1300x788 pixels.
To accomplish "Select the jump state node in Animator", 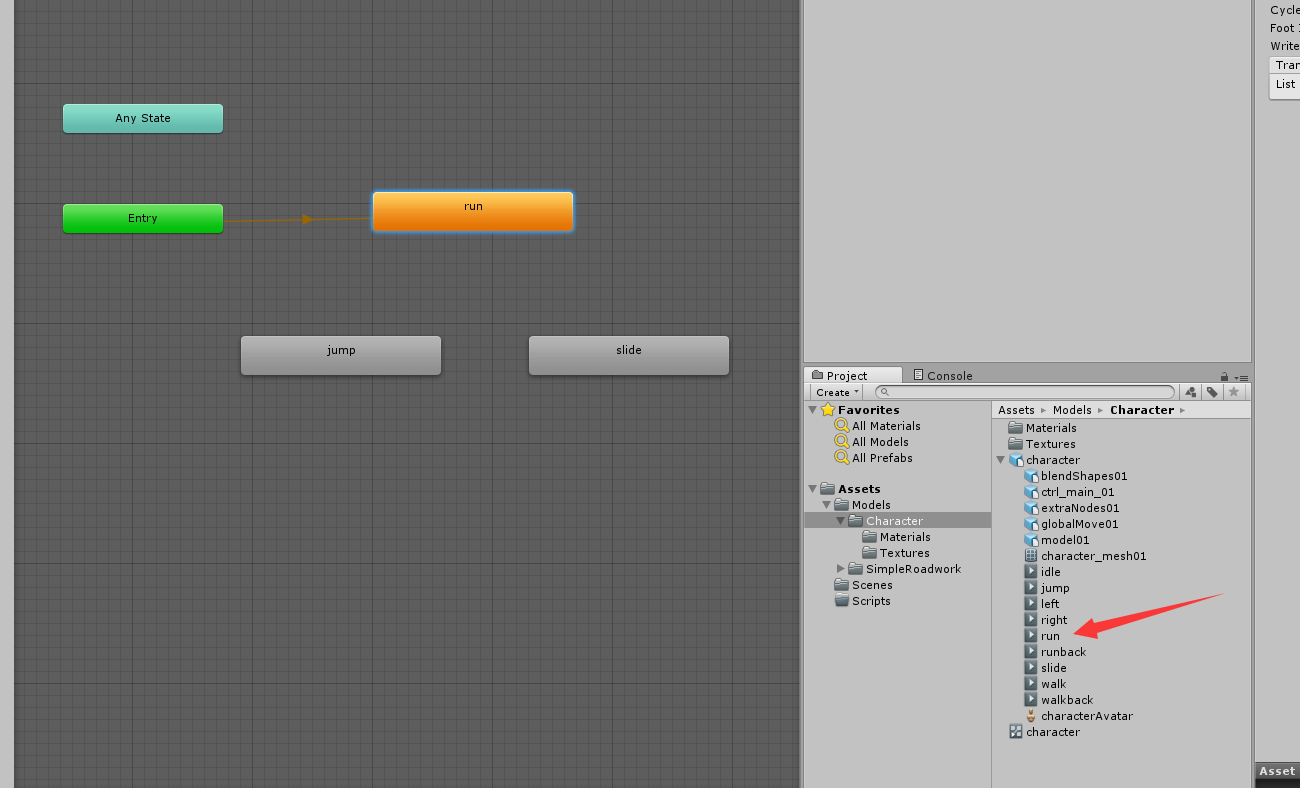I will (341, 355).
